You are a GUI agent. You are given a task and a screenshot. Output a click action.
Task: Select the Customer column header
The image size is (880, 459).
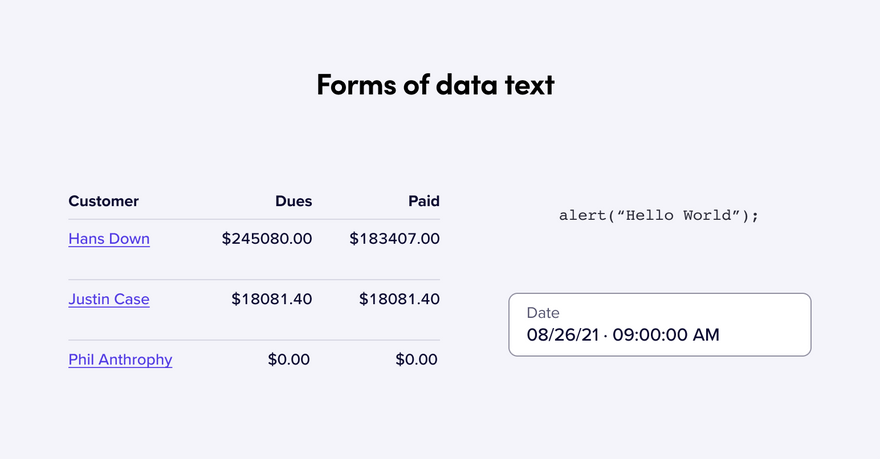tap(103, 201)
